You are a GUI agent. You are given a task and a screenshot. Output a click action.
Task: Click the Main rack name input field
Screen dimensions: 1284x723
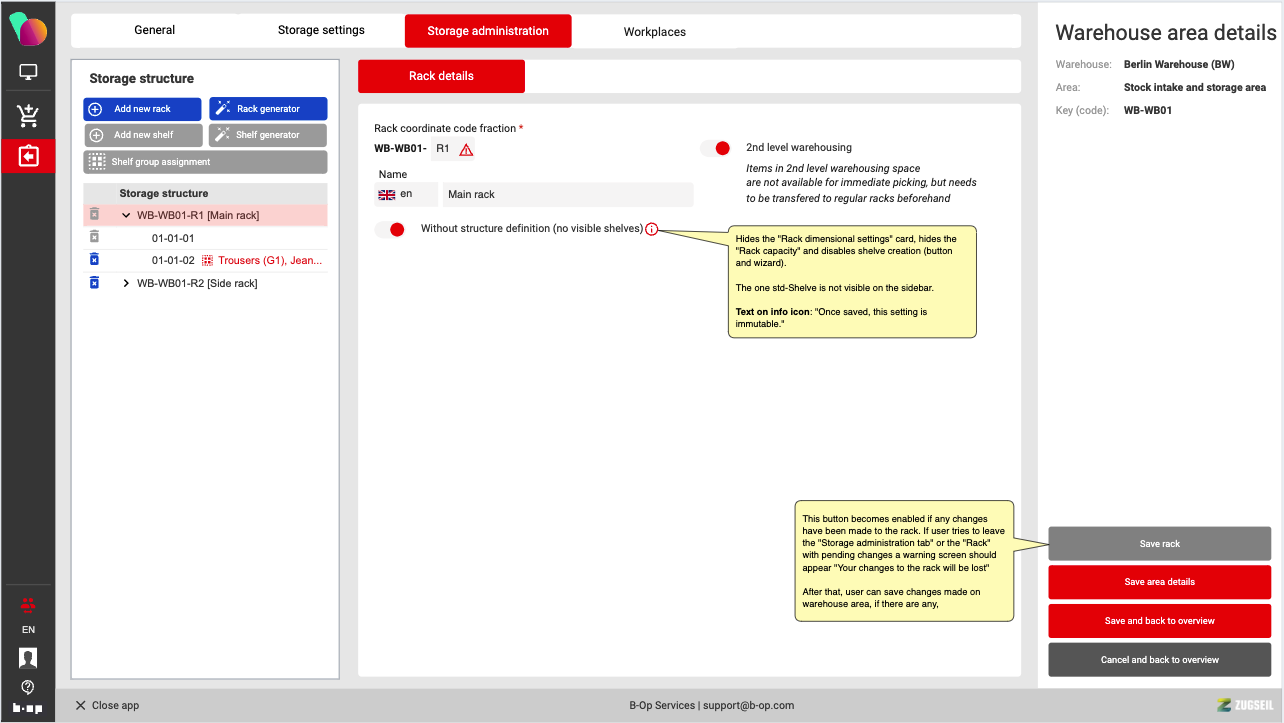[567, 194]
